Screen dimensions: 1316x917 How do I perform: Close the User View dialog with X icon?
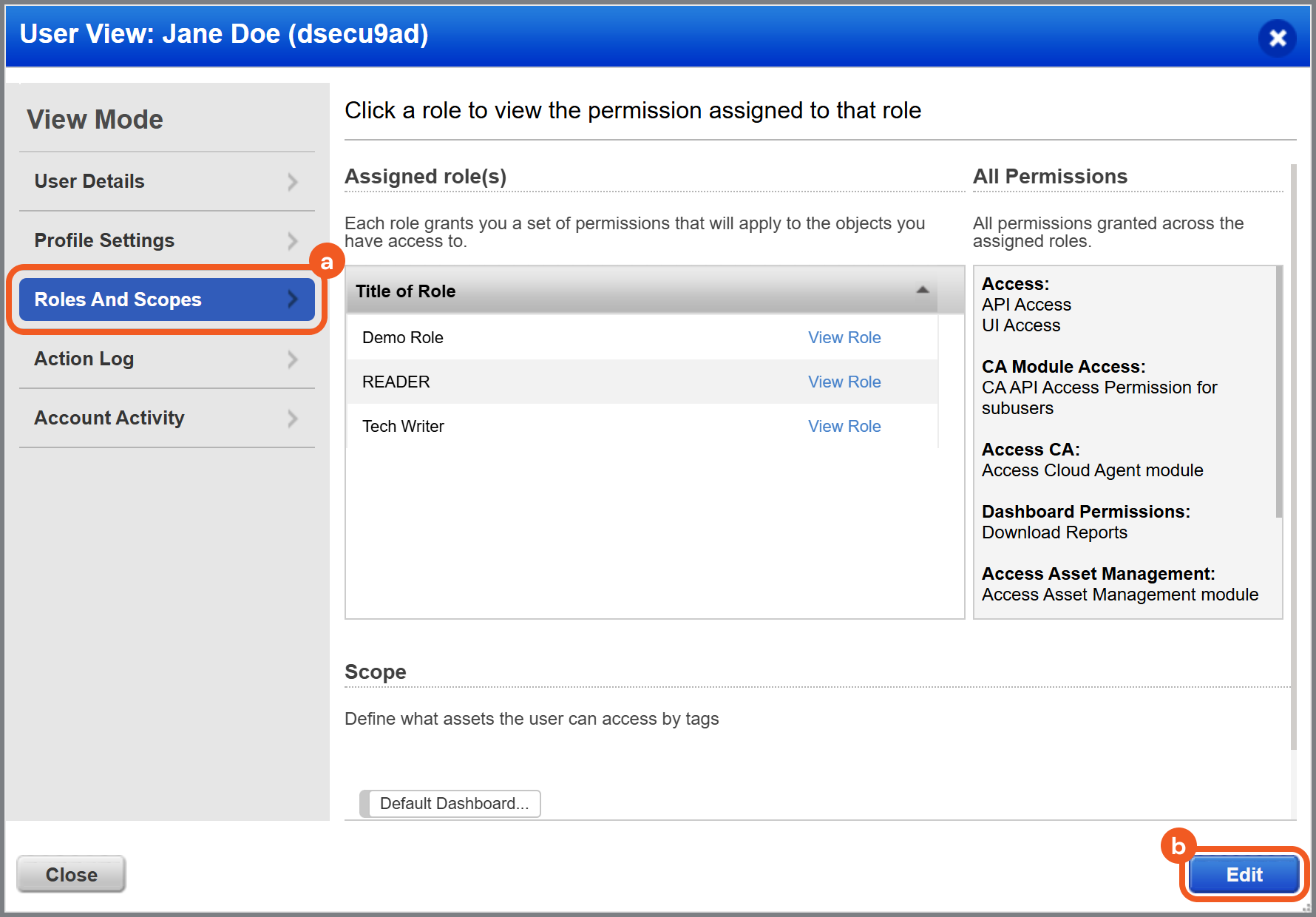(1277, 38)
